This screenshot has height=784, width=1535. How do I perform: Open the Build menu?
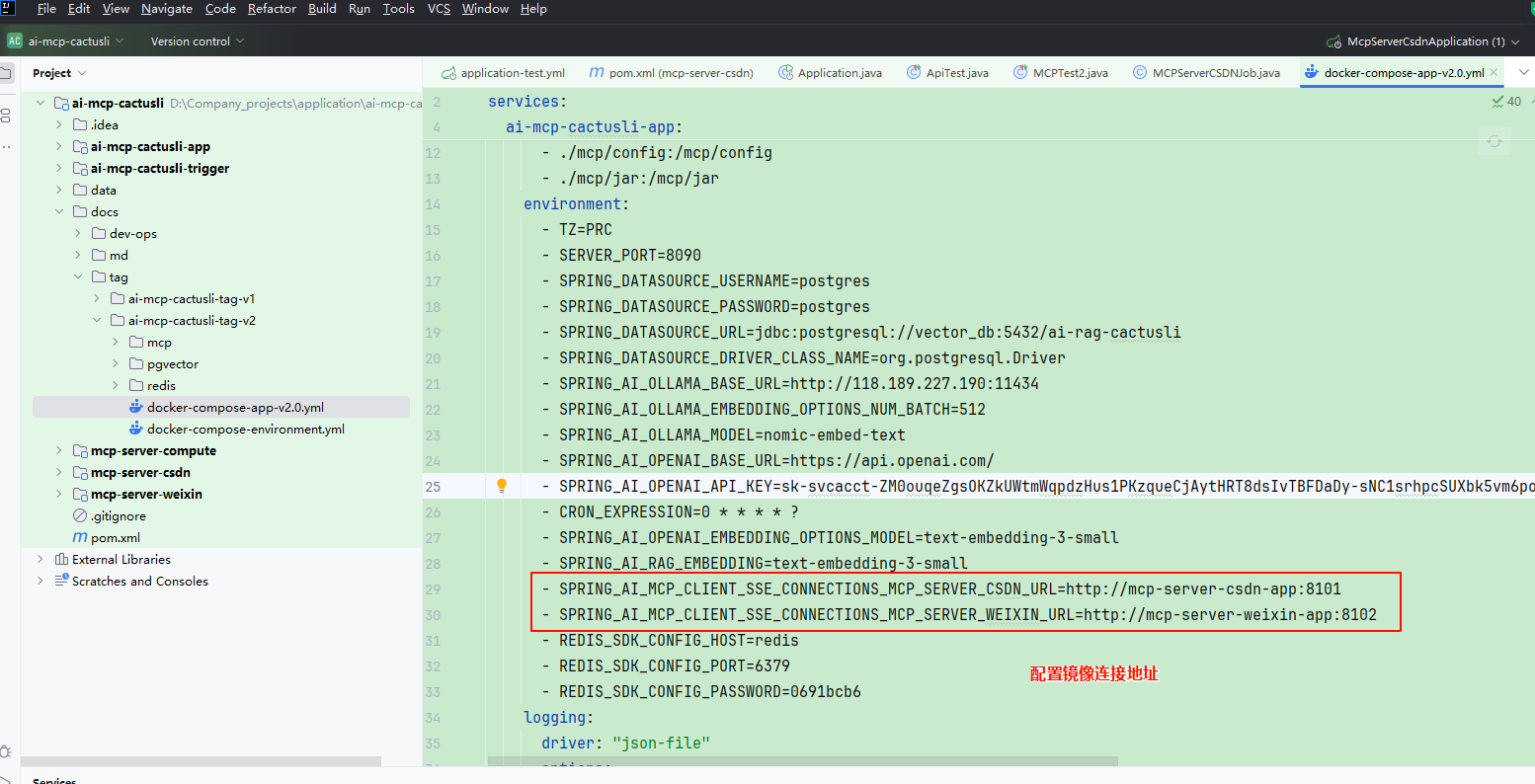[322, 9]
